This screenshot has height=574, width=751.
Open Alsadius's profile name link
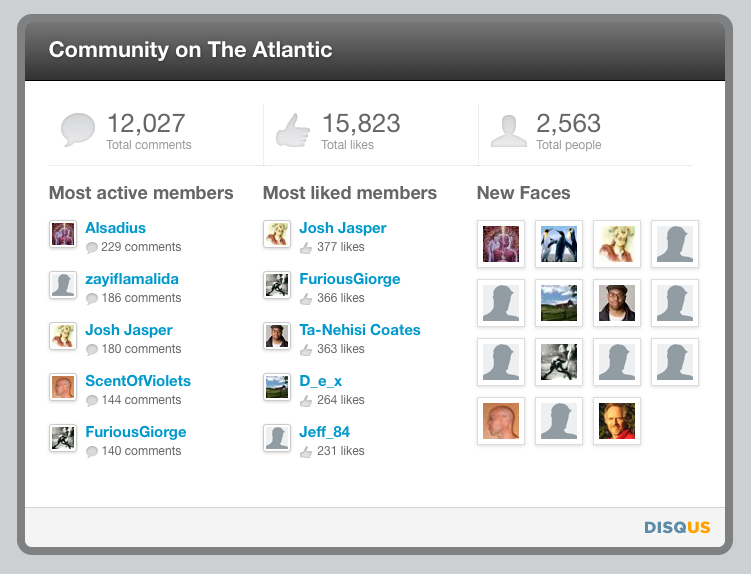(115, 228)
